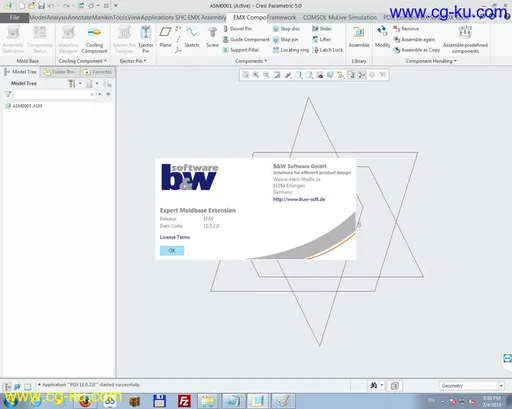The height and width of the screenshot is (409, 512).
Task: Click the taskbar clock showing the time and date
Action: point(491,401)
